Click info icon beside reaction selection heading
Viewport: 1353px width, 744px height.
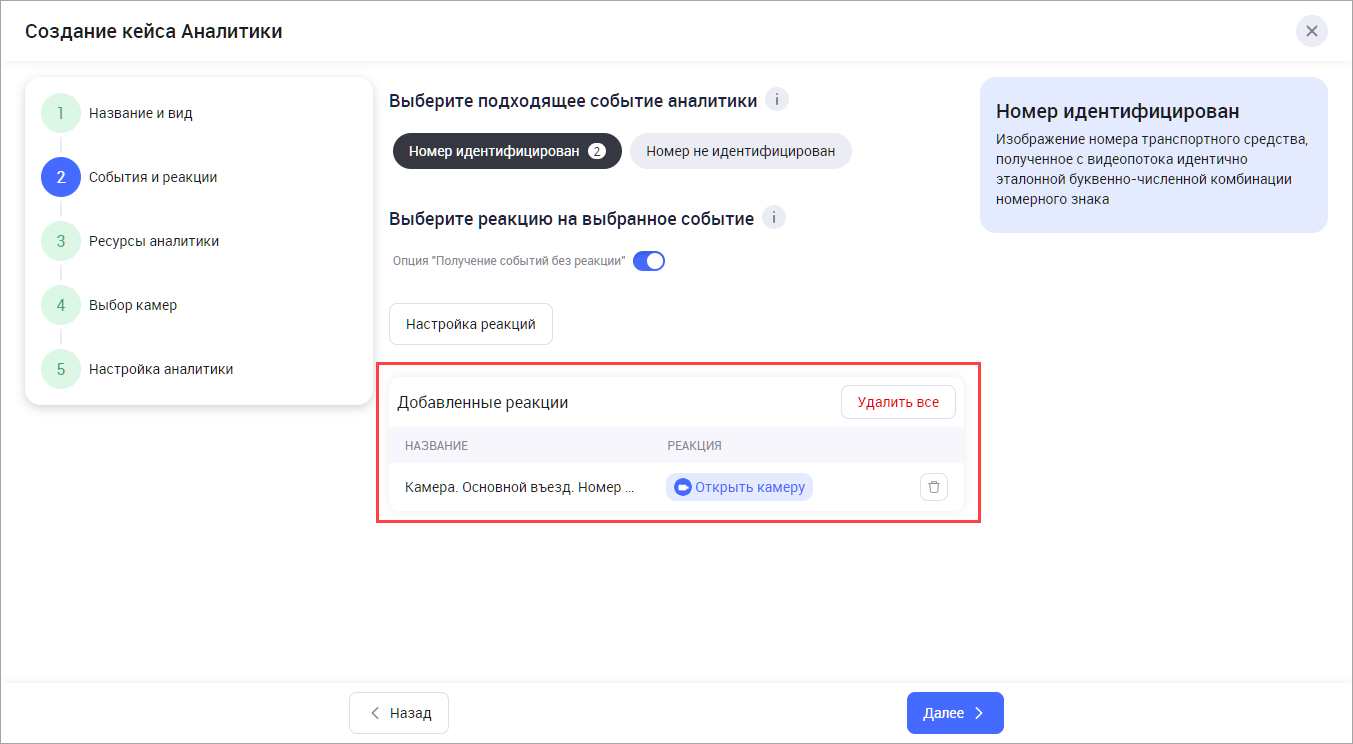(x=773, y=218)
